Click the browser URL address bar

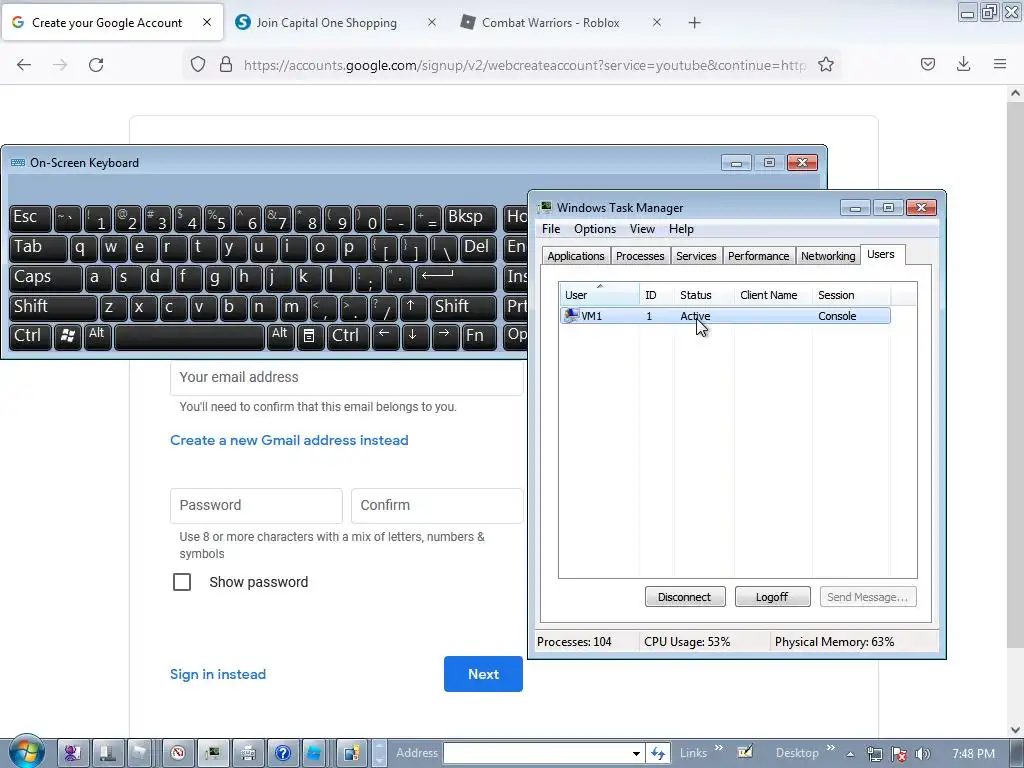point(524,65)
